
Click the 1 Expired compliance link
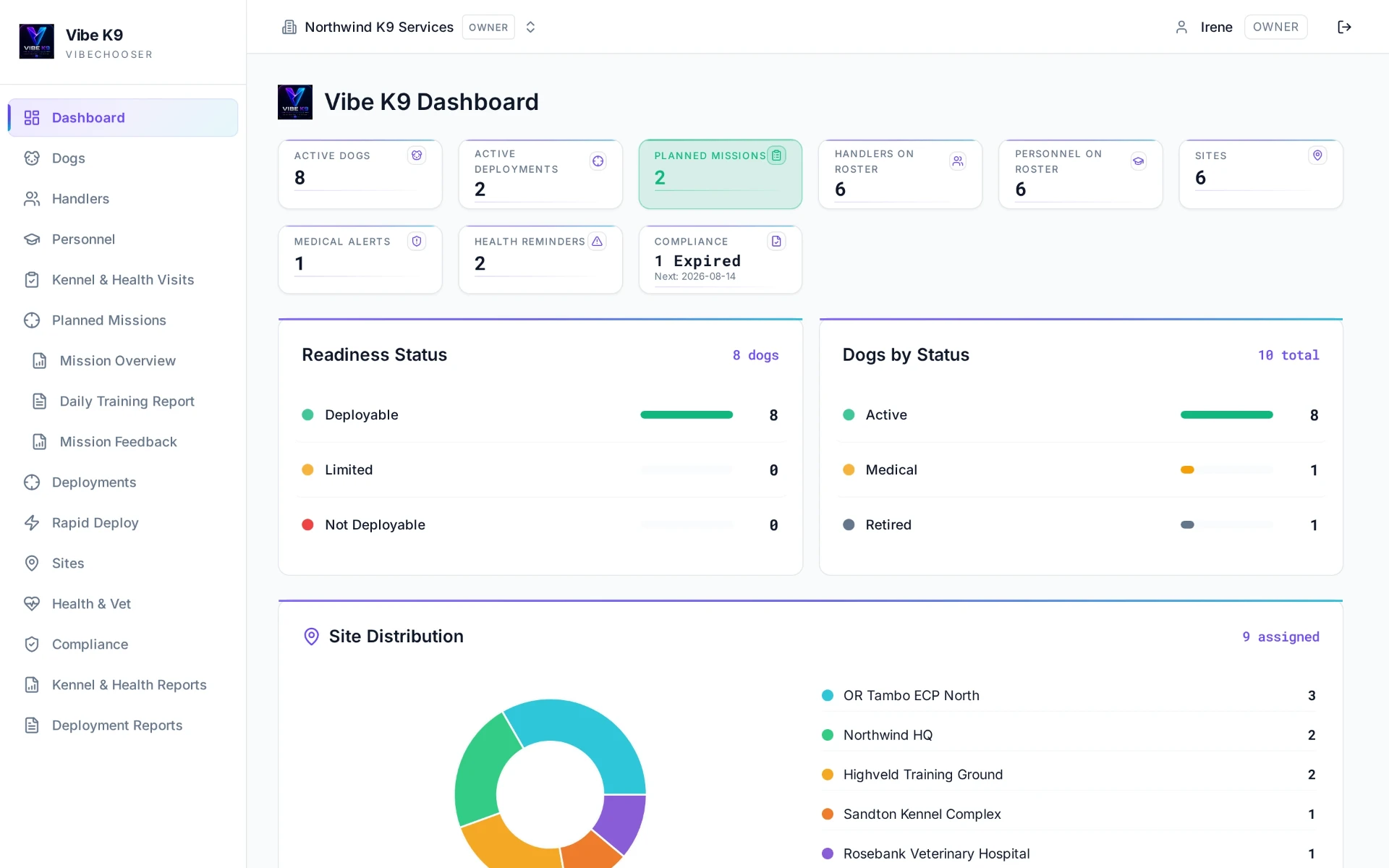click(x=697, y=261)
